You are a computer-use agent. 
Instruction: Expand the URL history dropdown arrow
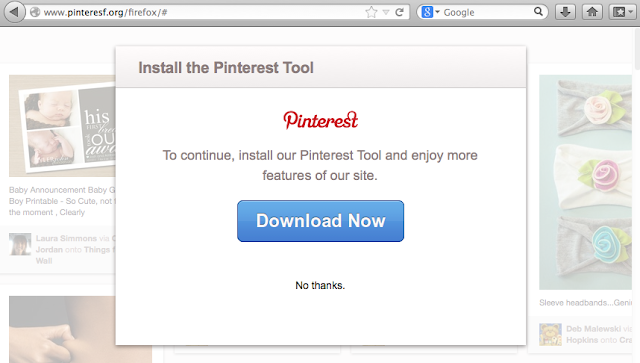[x=386, y=12]
